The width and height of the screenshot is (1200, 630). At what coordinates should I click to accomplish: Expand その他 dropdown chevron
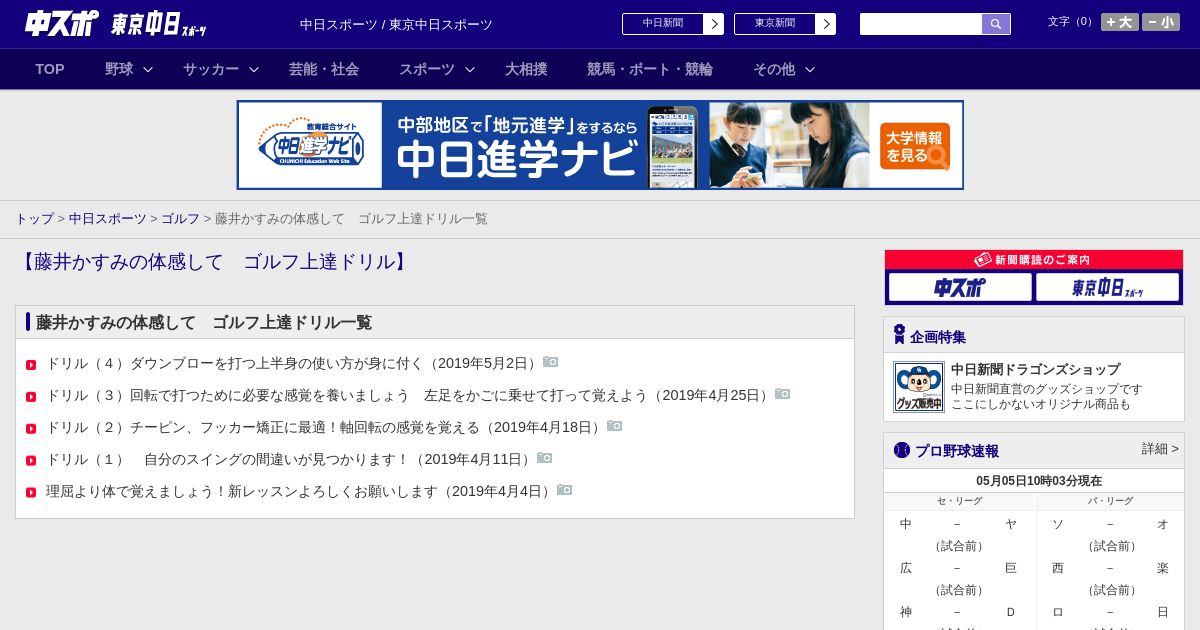pyautogui.click(x=810, y=69)
